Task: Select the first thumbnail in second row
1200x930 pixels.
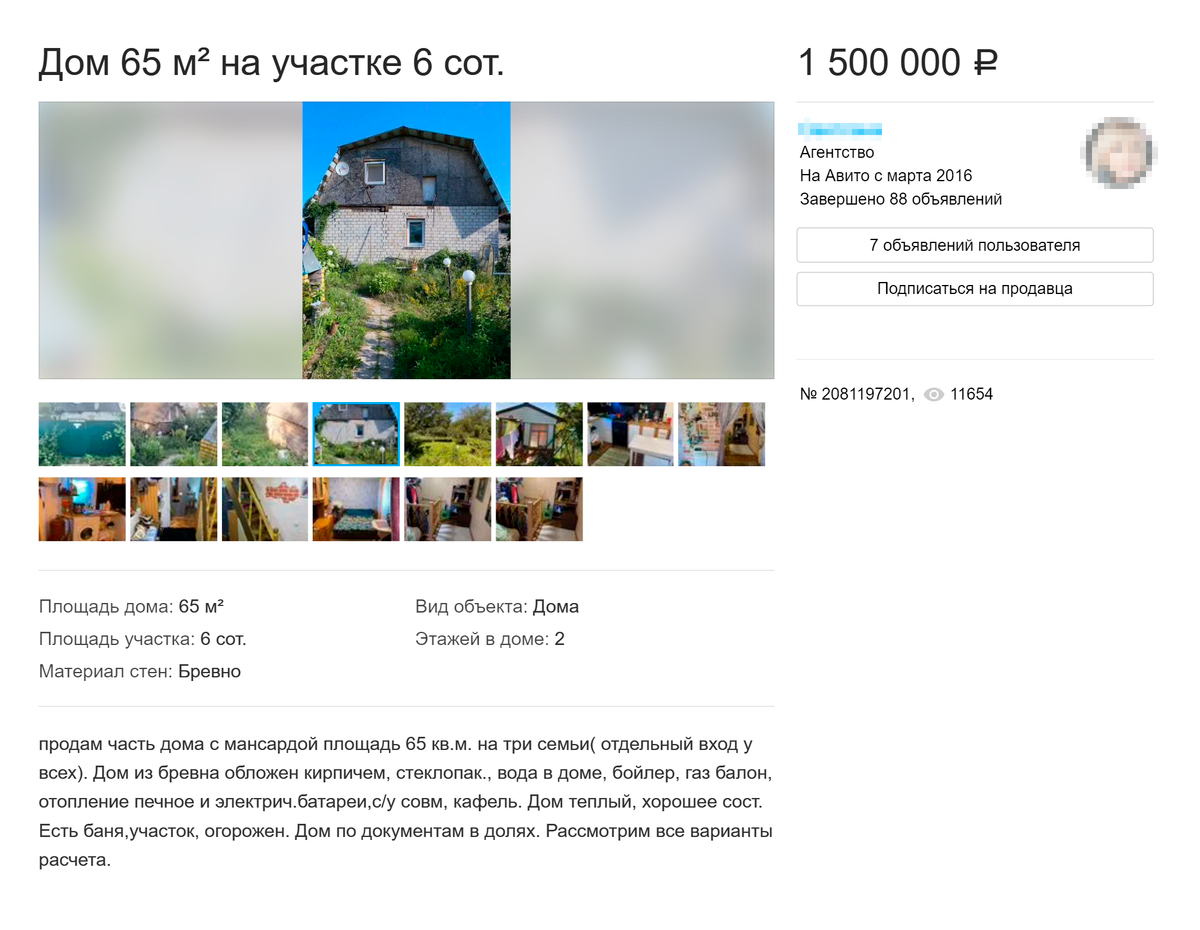Action: click(82, 509)
